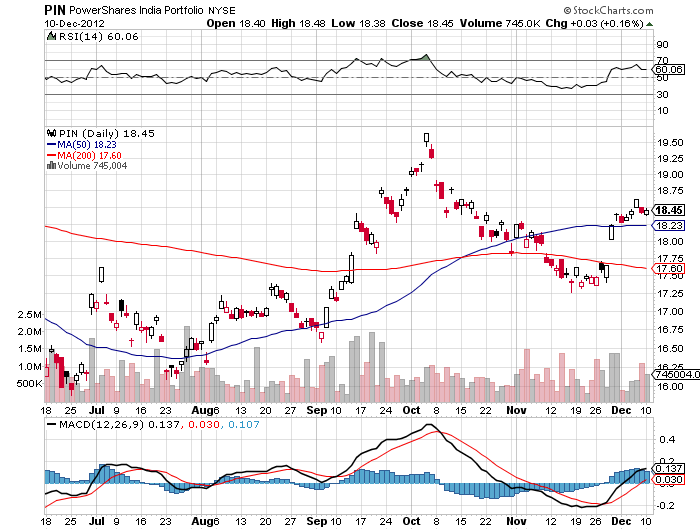Click the volume bars icon in the legend
This screenshot has height=530, width=700.
(51, 166)
